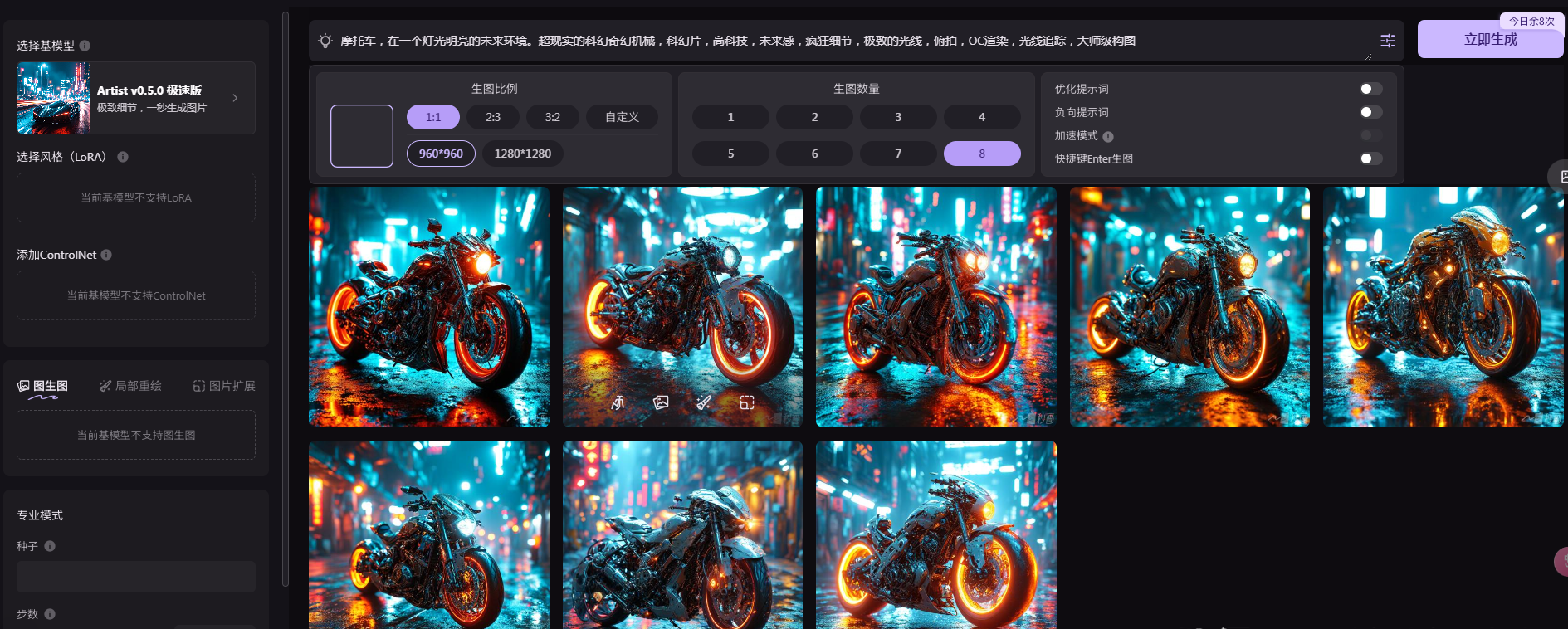Image resolution: width=1568 pixels, height=629 pixels.
Task: Click the 生图数量 label
Action: click(857, 89)
